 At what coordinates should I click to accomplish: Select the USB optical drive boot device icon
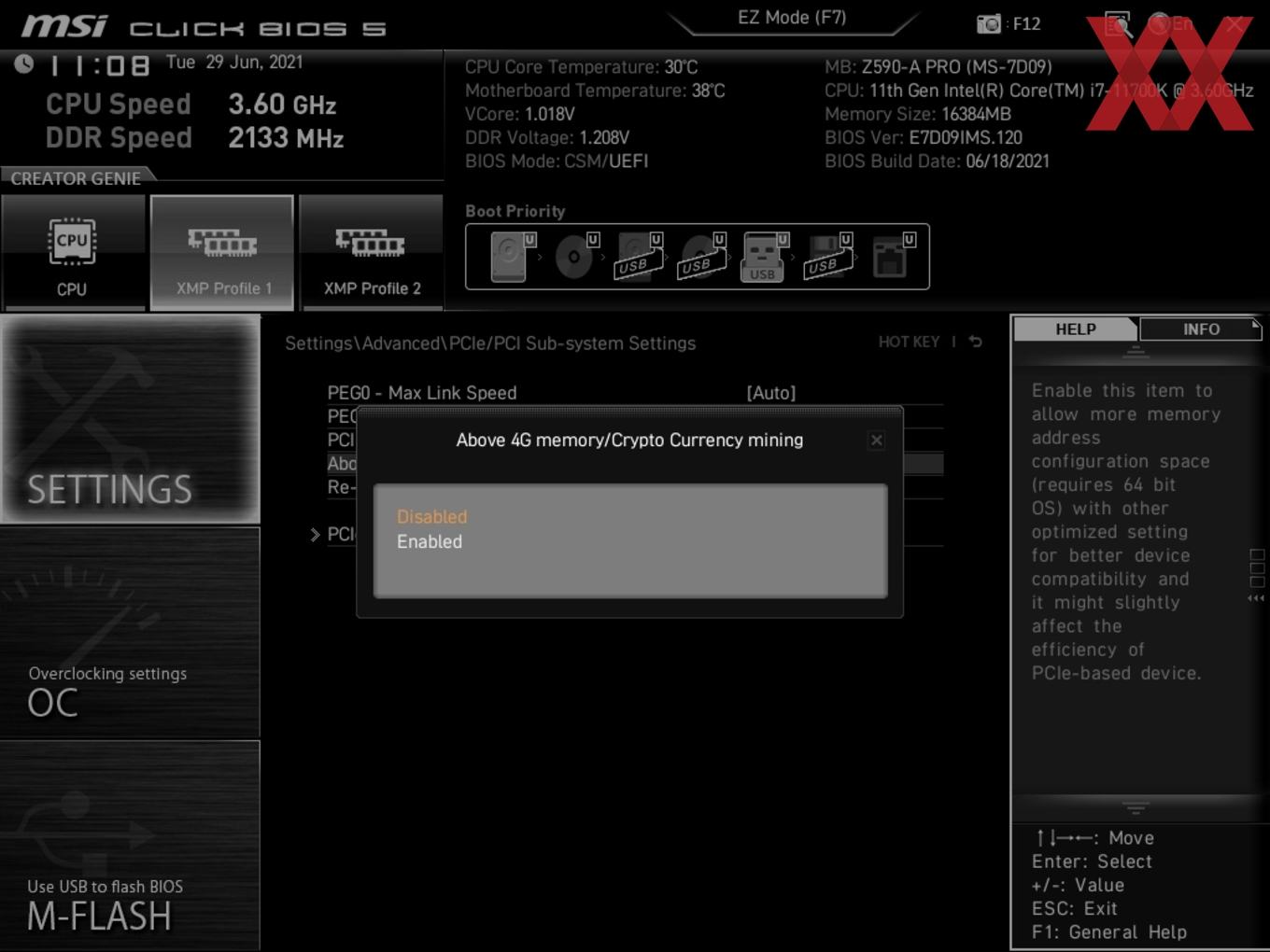tap(701, 257)
